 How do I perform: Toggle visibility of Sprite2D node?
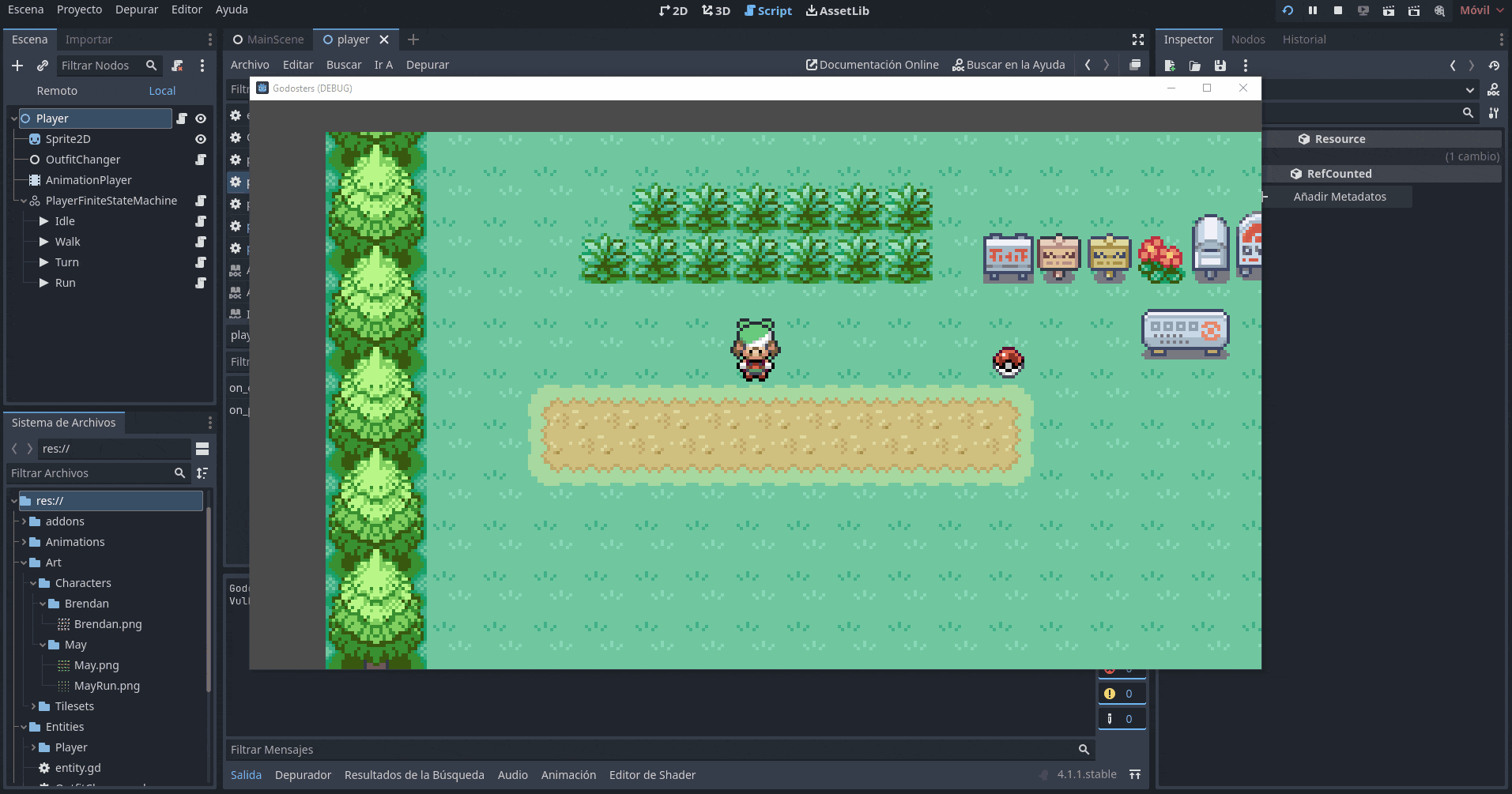click(x=201, y=139)
